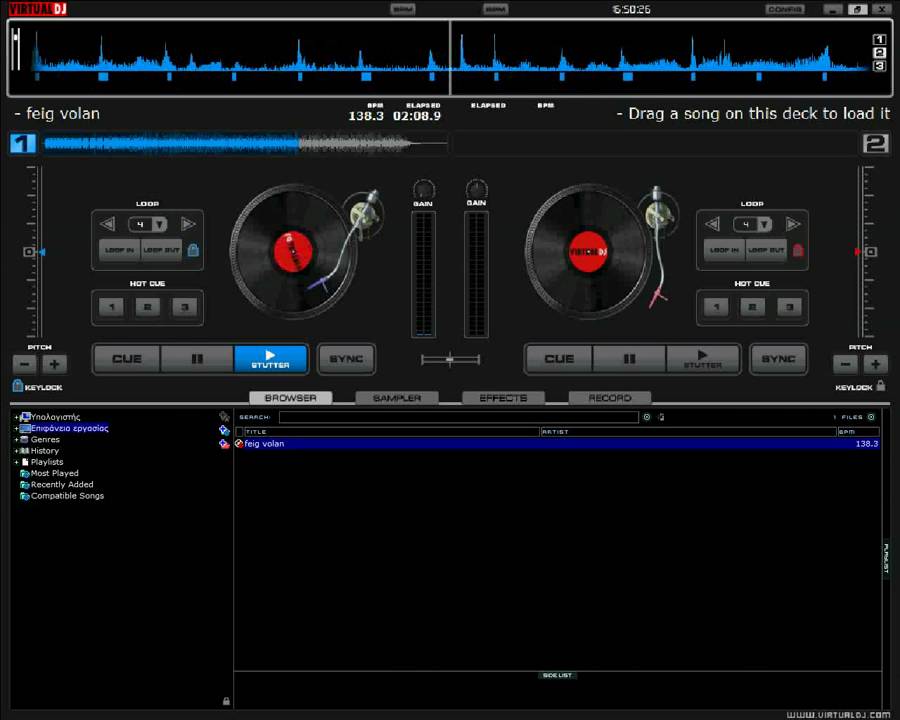Viewport: 900px width, 720px height.
Task: Click the browser search input field
Action: (x=459, y=417)
